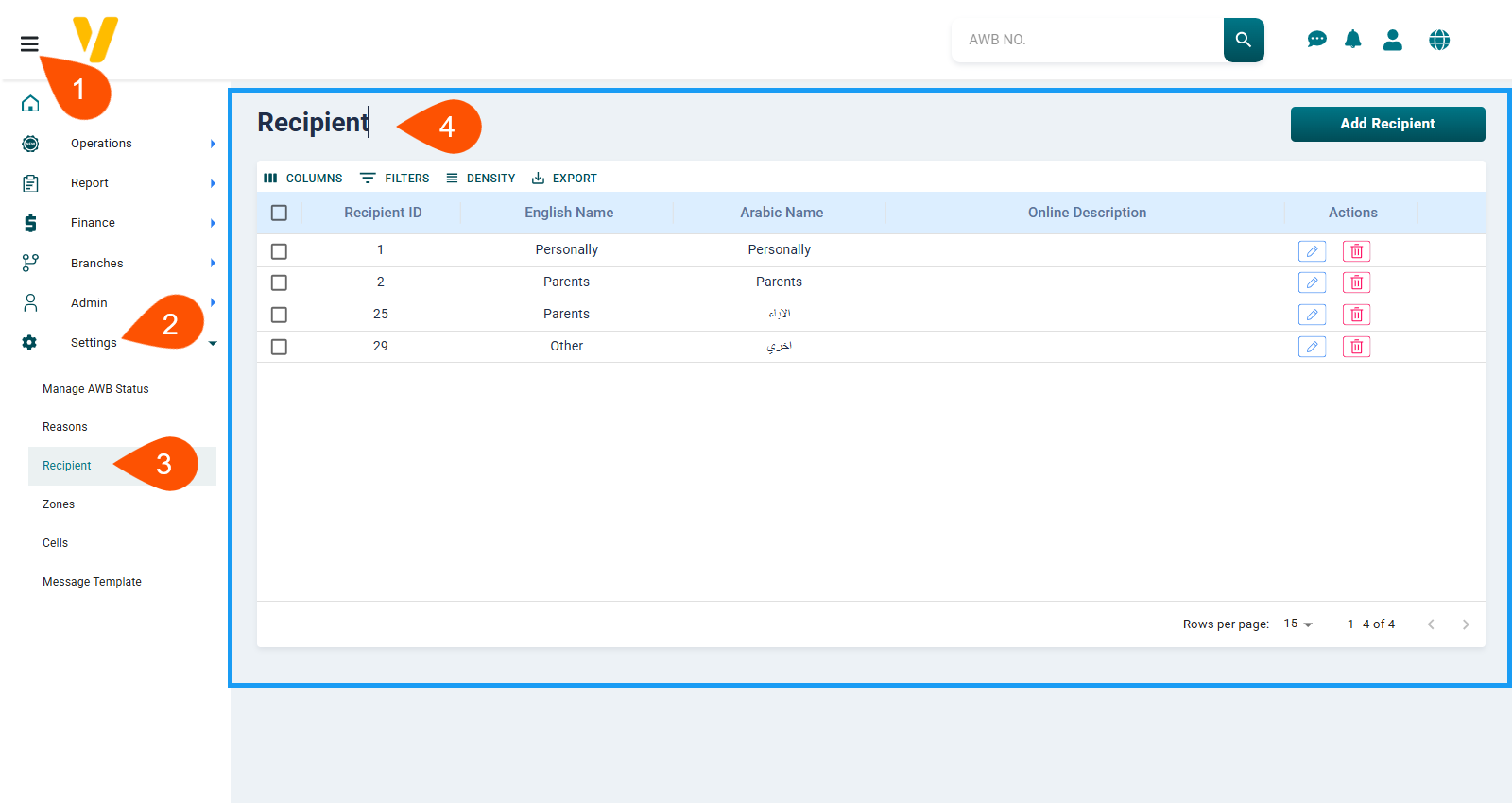This screenshot has width=1512, height=803.
Task: Click the search magnifier button
Action: [x=1243, y=40]
